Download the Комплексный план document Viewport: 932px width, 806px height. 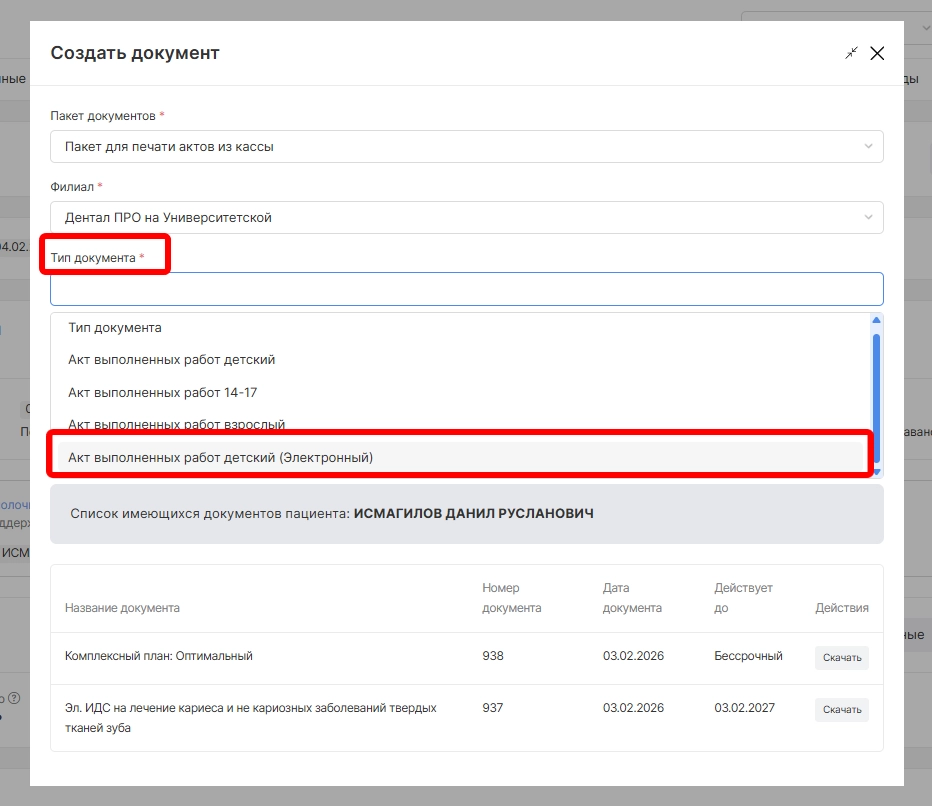click(841, 657)
